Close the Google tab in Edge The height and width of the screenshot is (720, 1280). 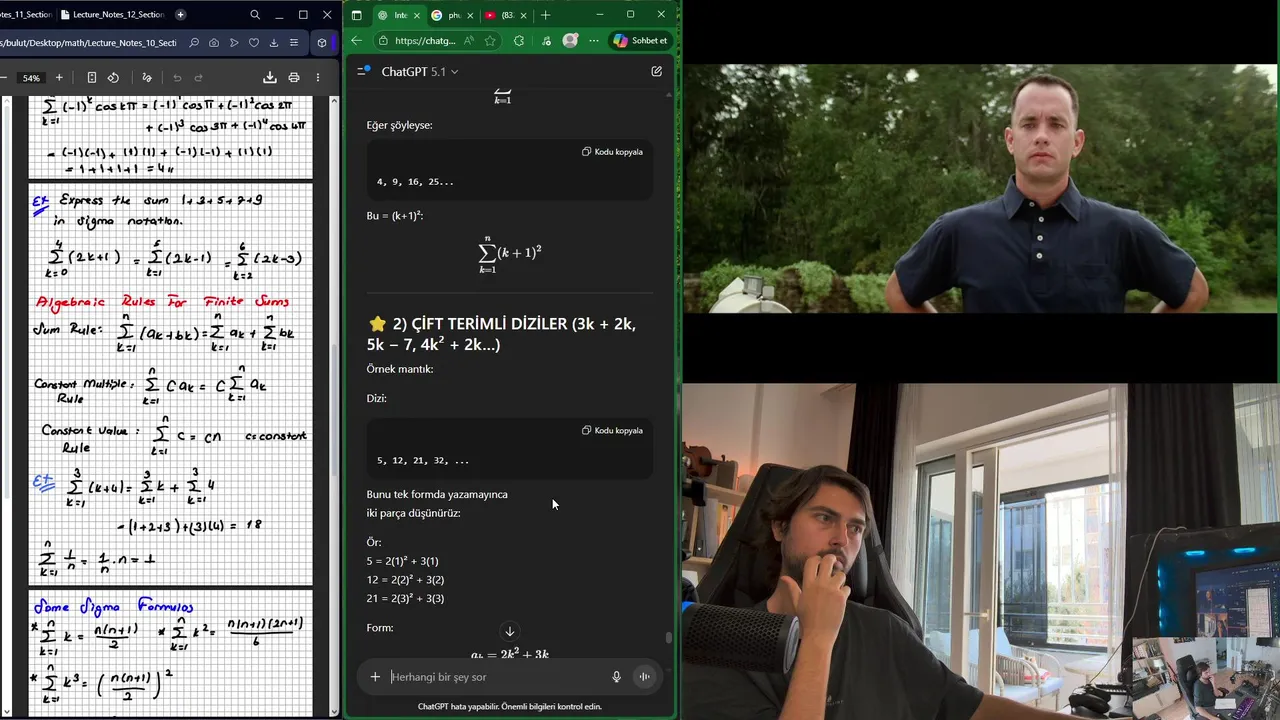point(472,15)
